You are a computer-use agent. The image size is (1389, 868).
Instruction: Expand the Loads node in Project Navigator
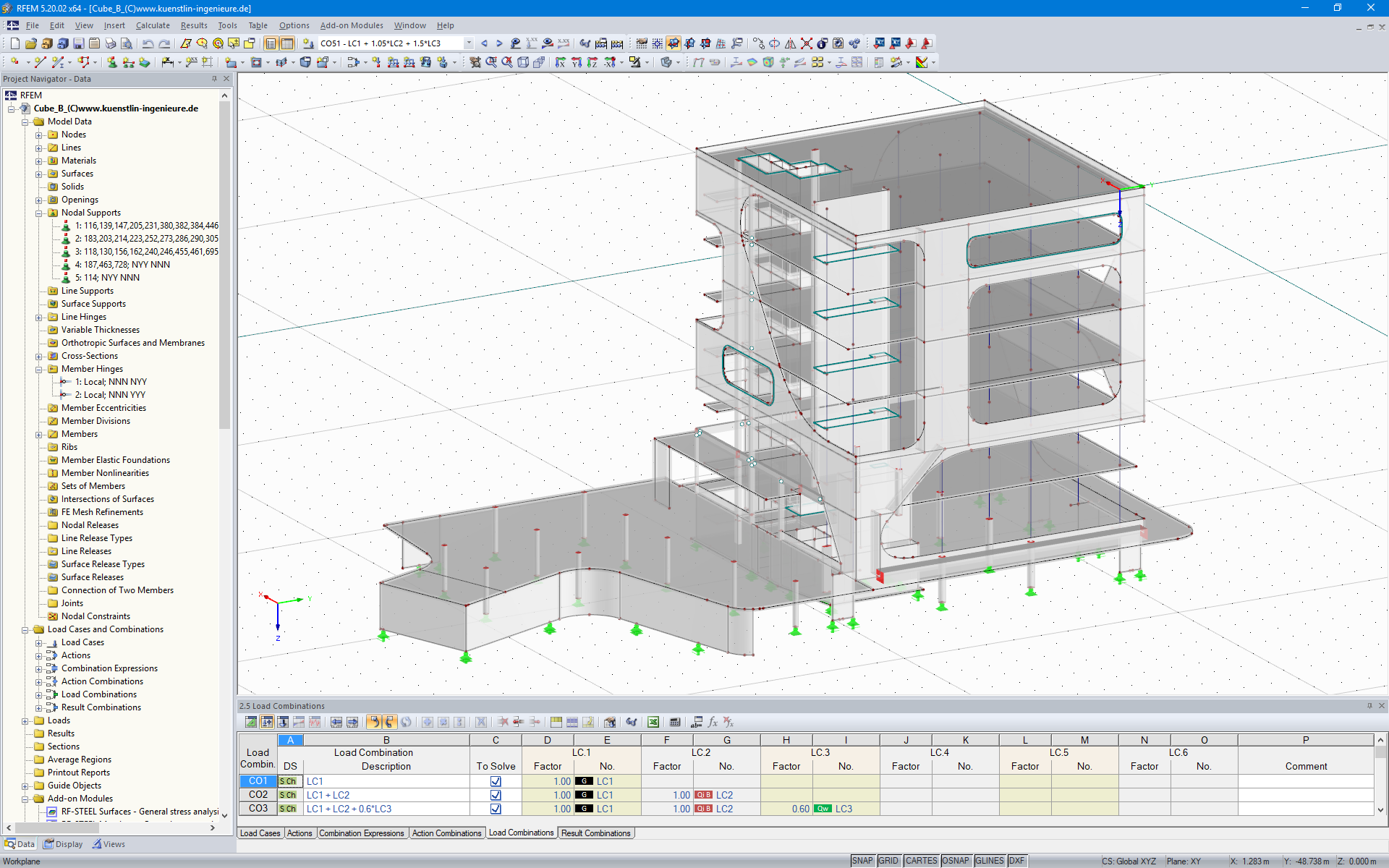[x=25, y=720]
